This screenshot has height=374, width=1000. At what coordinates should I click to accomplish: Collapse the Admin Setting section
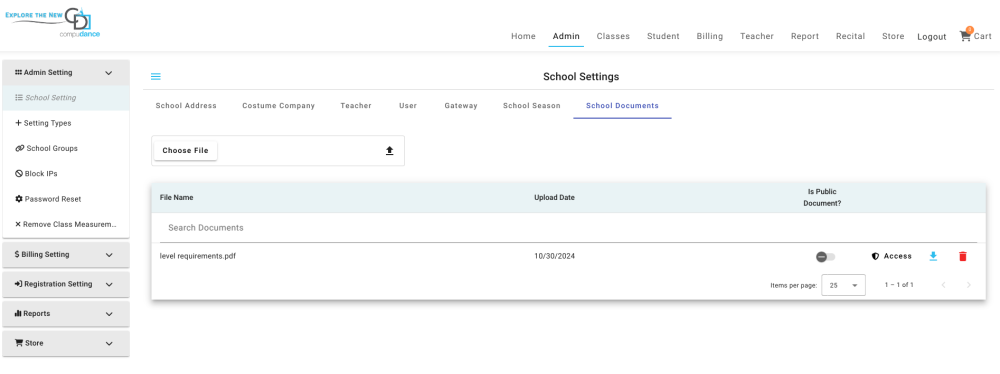pyautogui.click(x=66, y=73)
